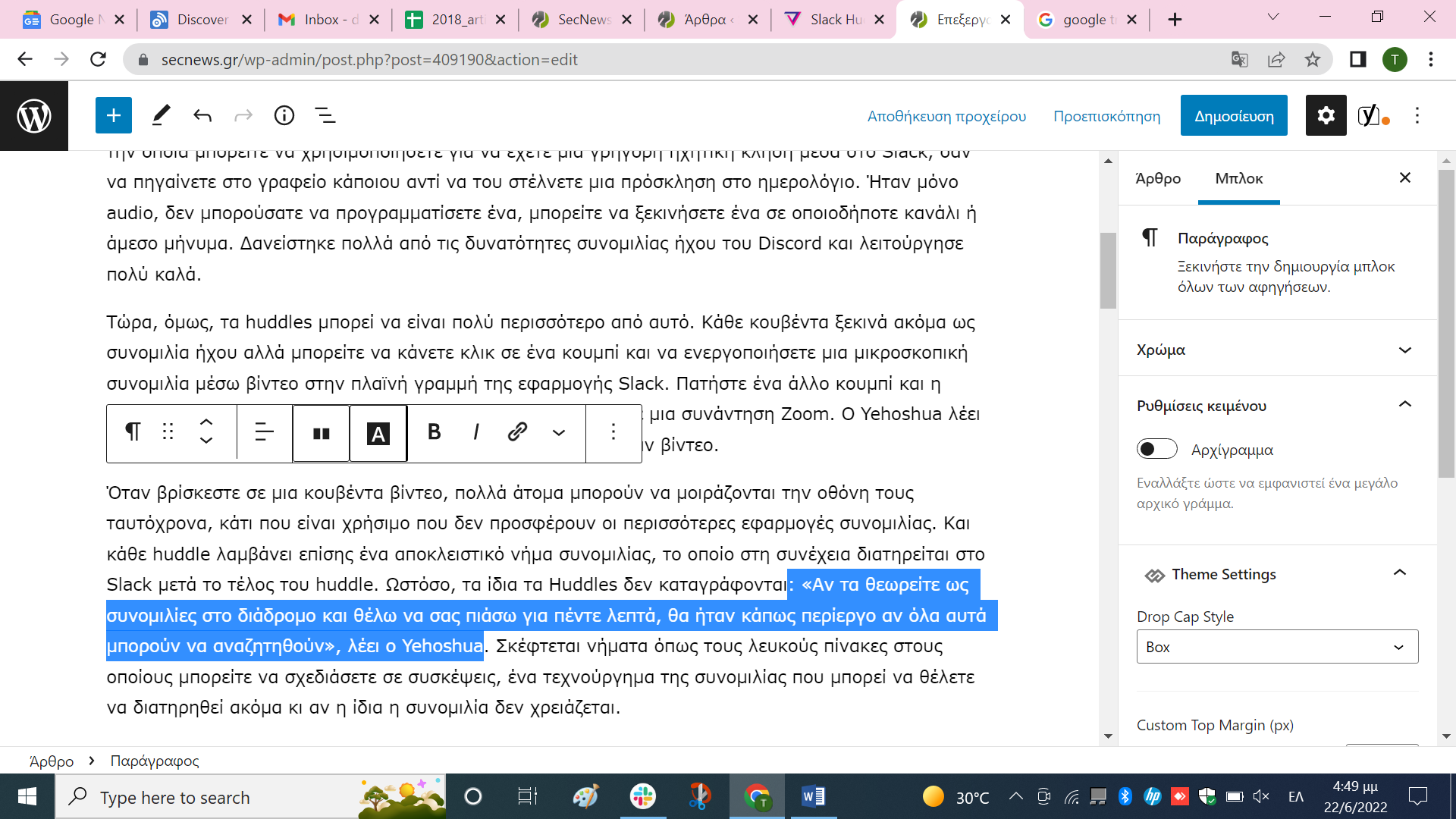The image size is (1456, 819).
Task: Insert a link on selected text
Action: point(518,432)
